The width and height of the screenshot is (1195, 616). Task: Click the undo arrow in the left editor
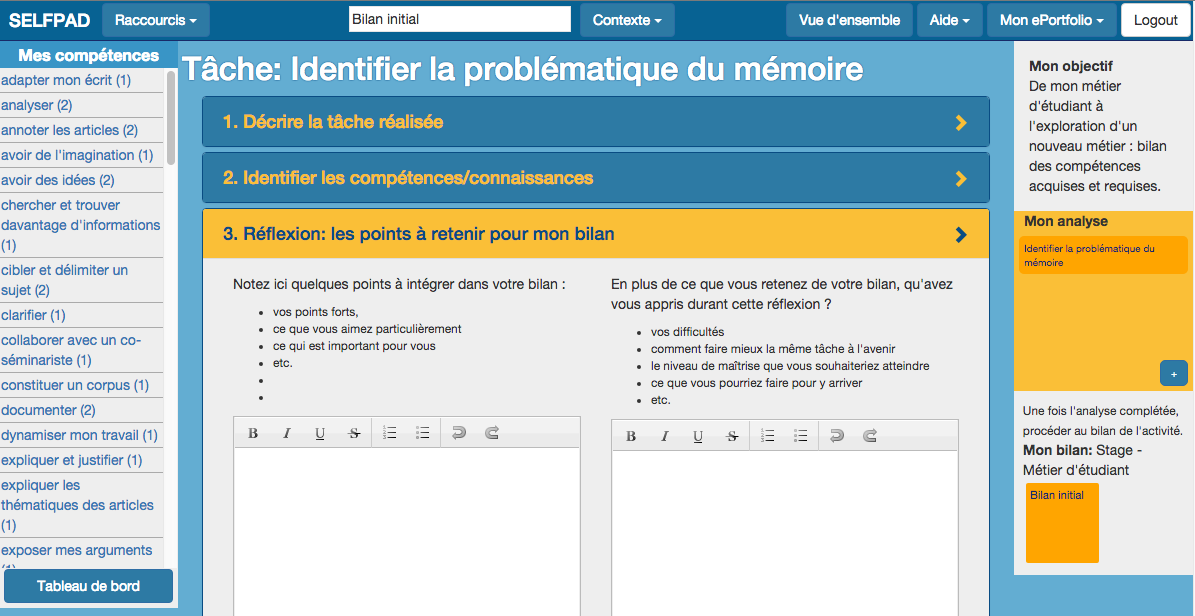click(x=459, y=433)
